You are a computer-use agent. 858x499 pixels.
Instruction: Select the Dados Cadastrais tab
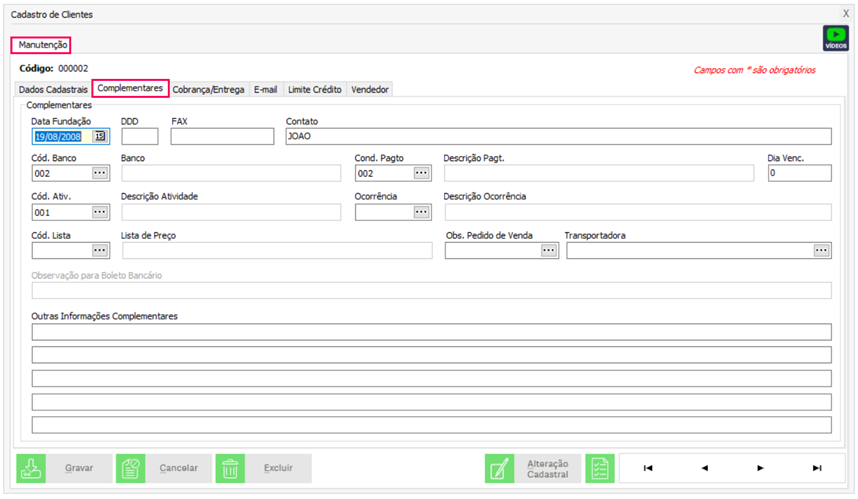54,89
